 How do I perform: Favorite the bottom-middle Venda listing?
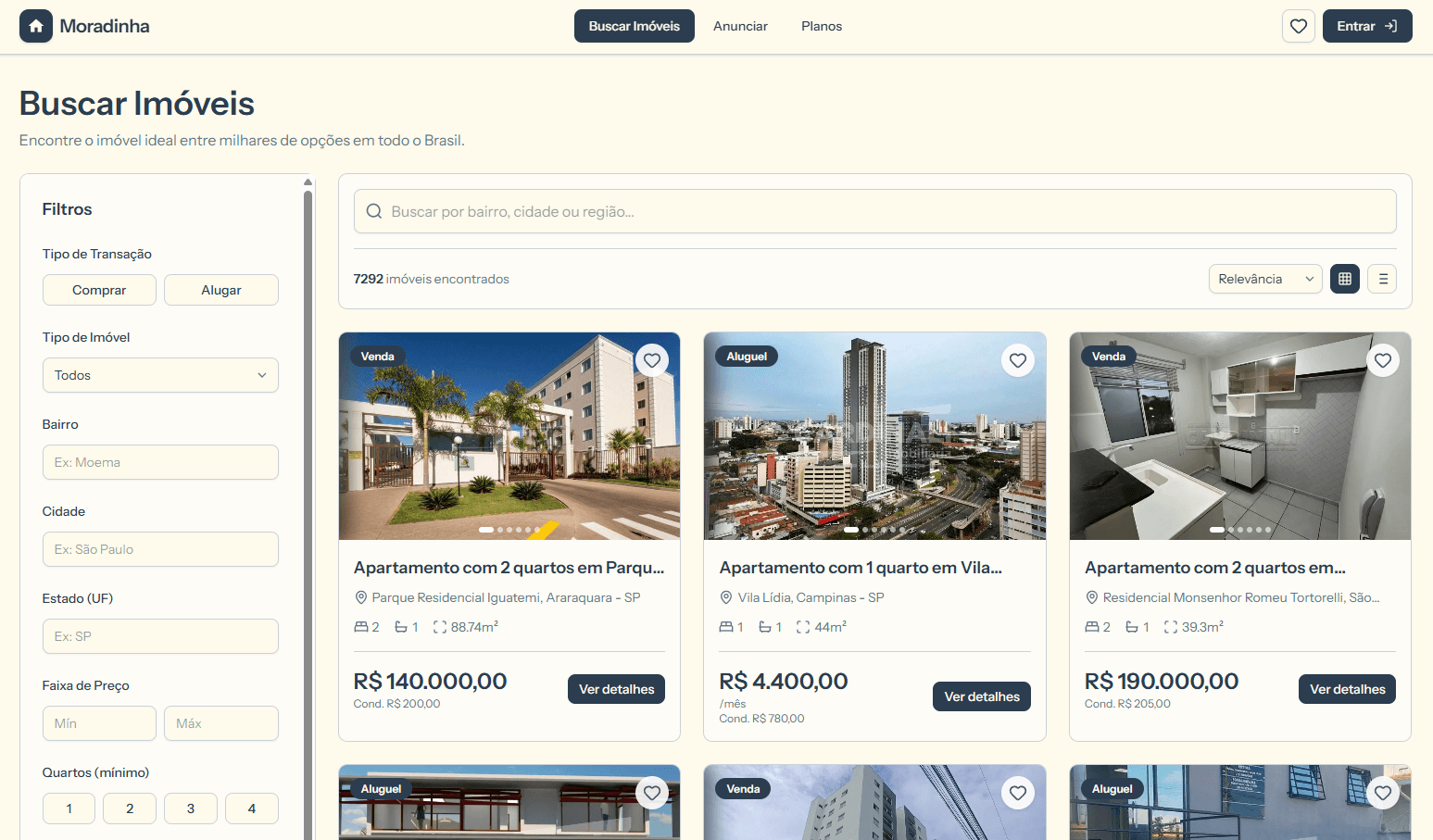click(1018, 793)
